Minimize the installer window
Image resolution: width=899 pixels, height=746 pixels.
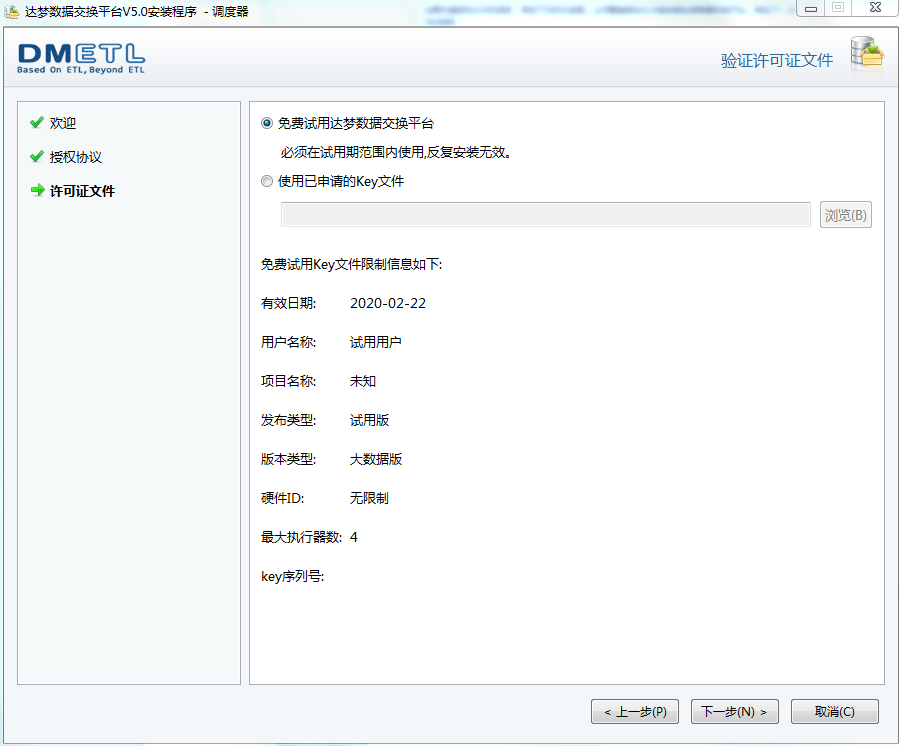(x=811, y=9)
